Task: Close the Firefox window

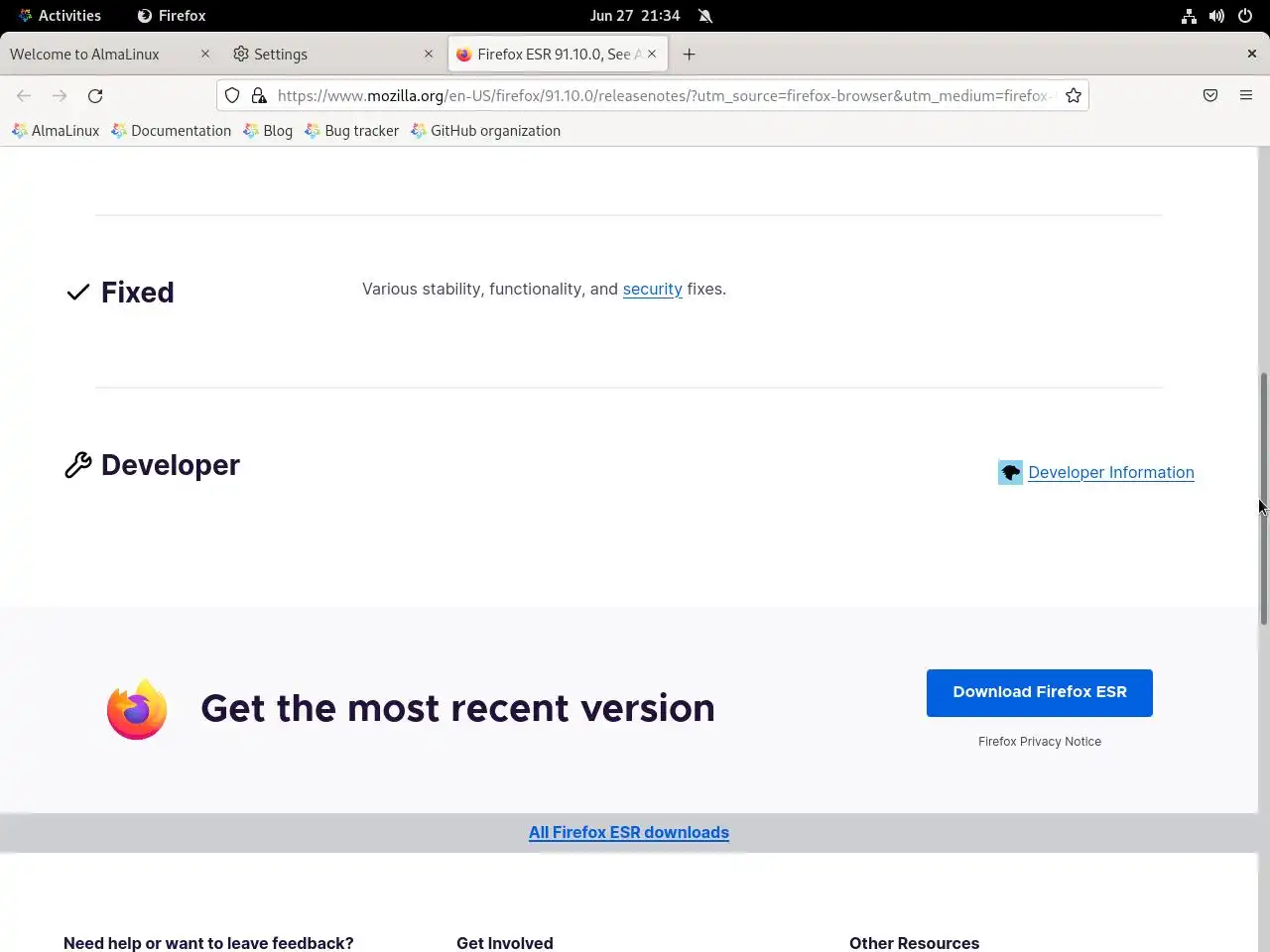Action: point(1251,54)
